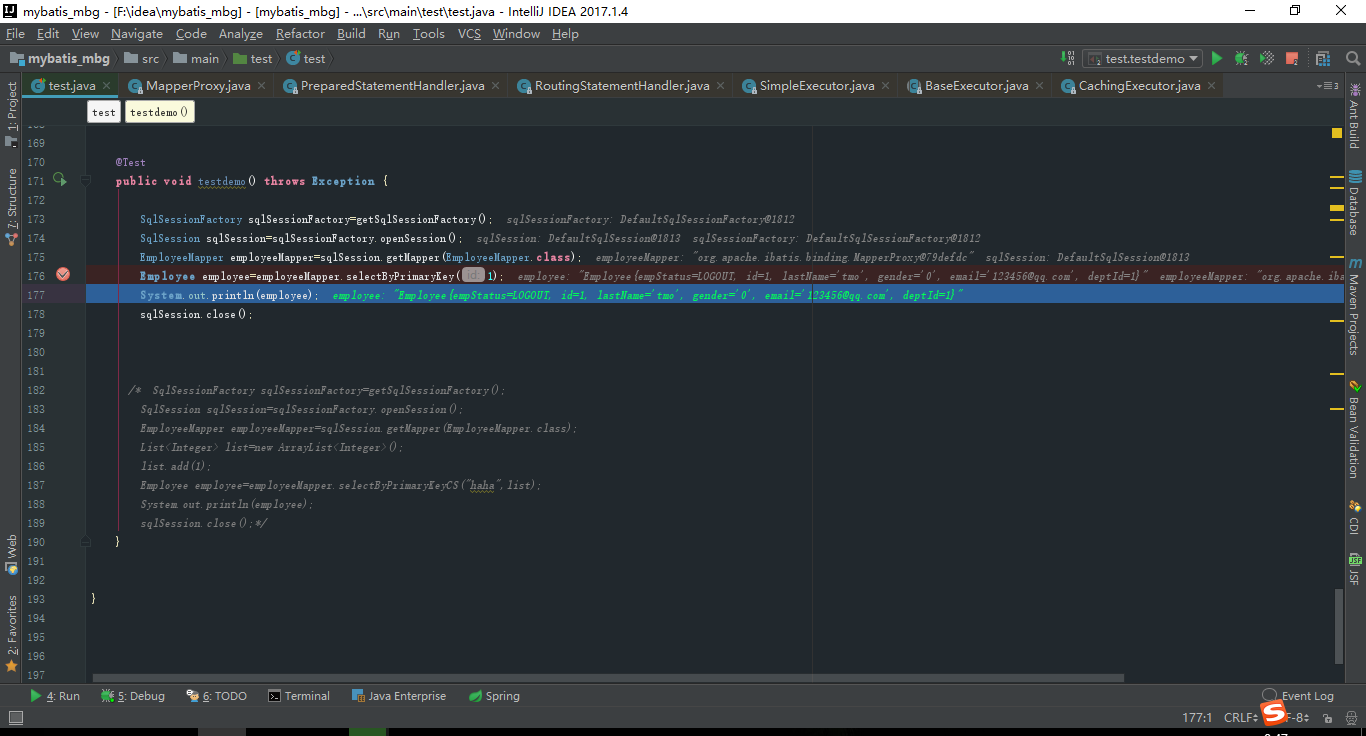Open the test.testdemo run configuration dropdown
The width and height of the screenshot is (1366, 736).
[1141, 58]
